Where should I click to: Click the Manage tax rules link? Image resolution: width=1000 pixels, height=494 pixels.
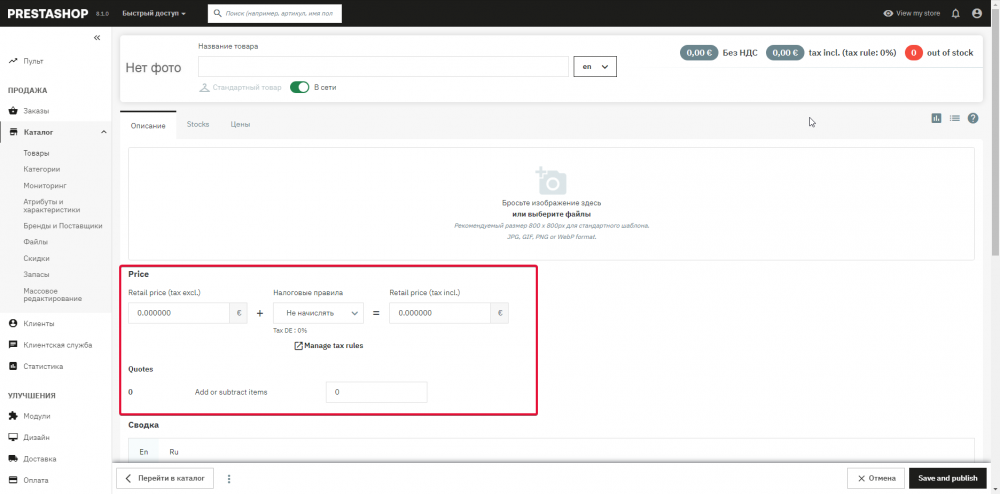334,345
